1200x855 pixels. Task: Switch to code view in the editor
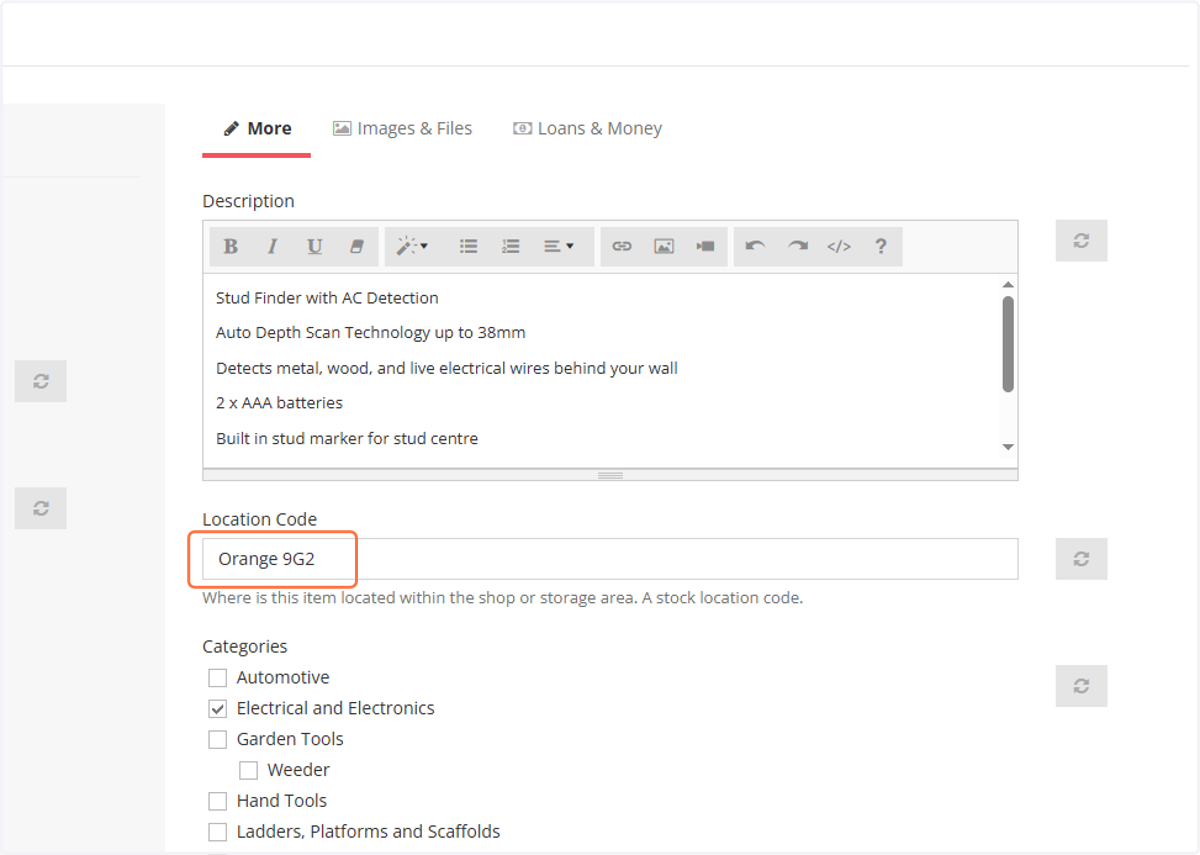839,246
